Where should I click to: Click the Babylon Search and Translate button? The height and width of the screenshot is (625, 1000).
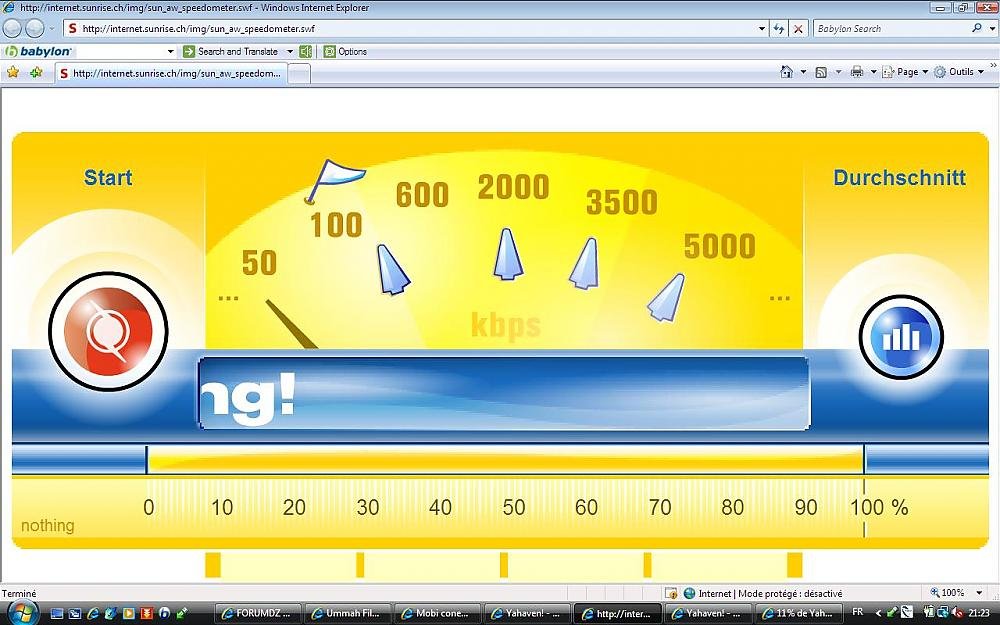(231, 51)
